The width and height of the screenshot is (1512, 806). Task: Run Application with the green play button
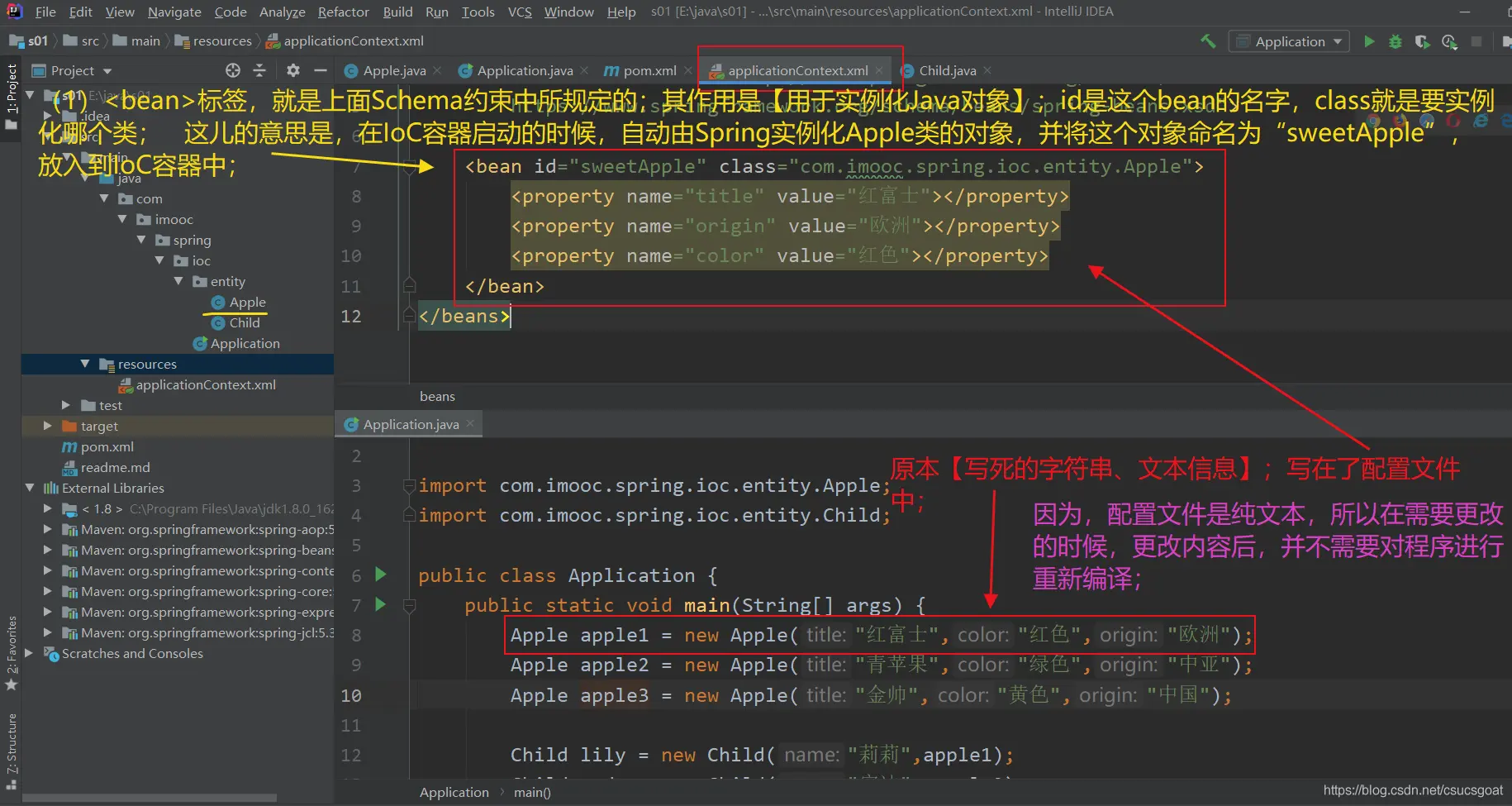point(1369,41)
